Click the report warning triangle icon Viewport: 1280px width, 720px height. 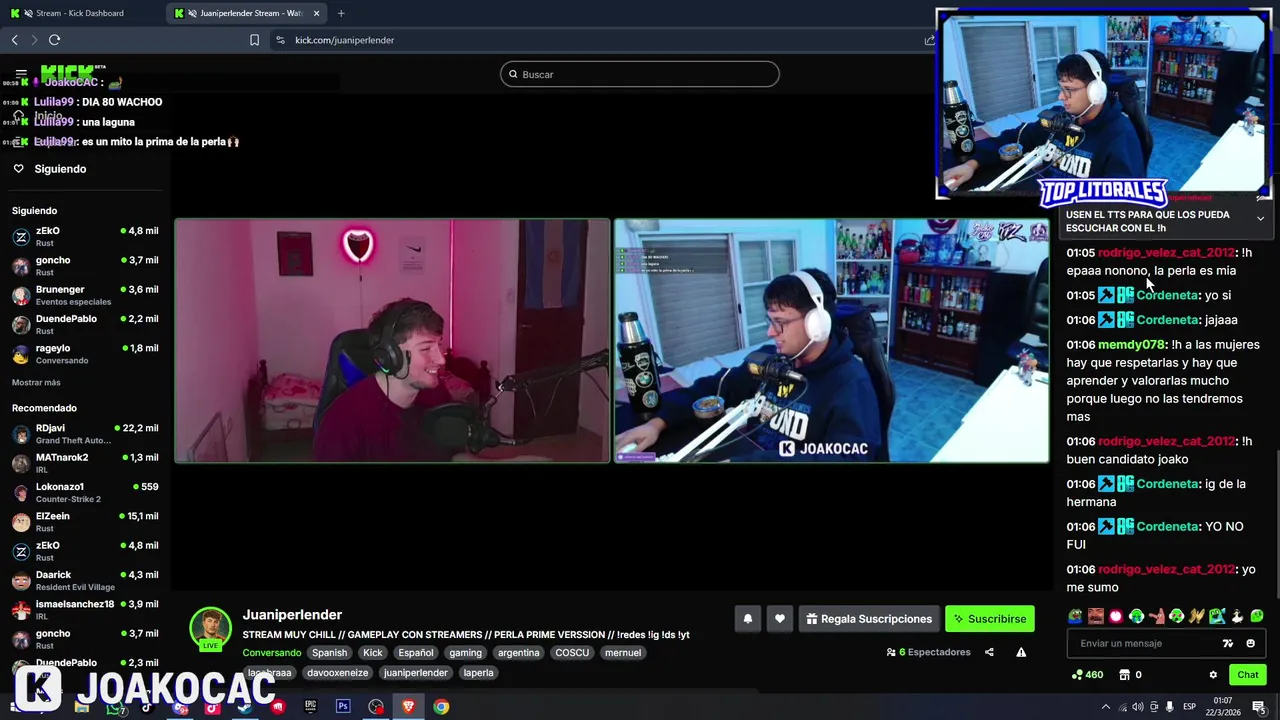click(x=1021, y=652)
